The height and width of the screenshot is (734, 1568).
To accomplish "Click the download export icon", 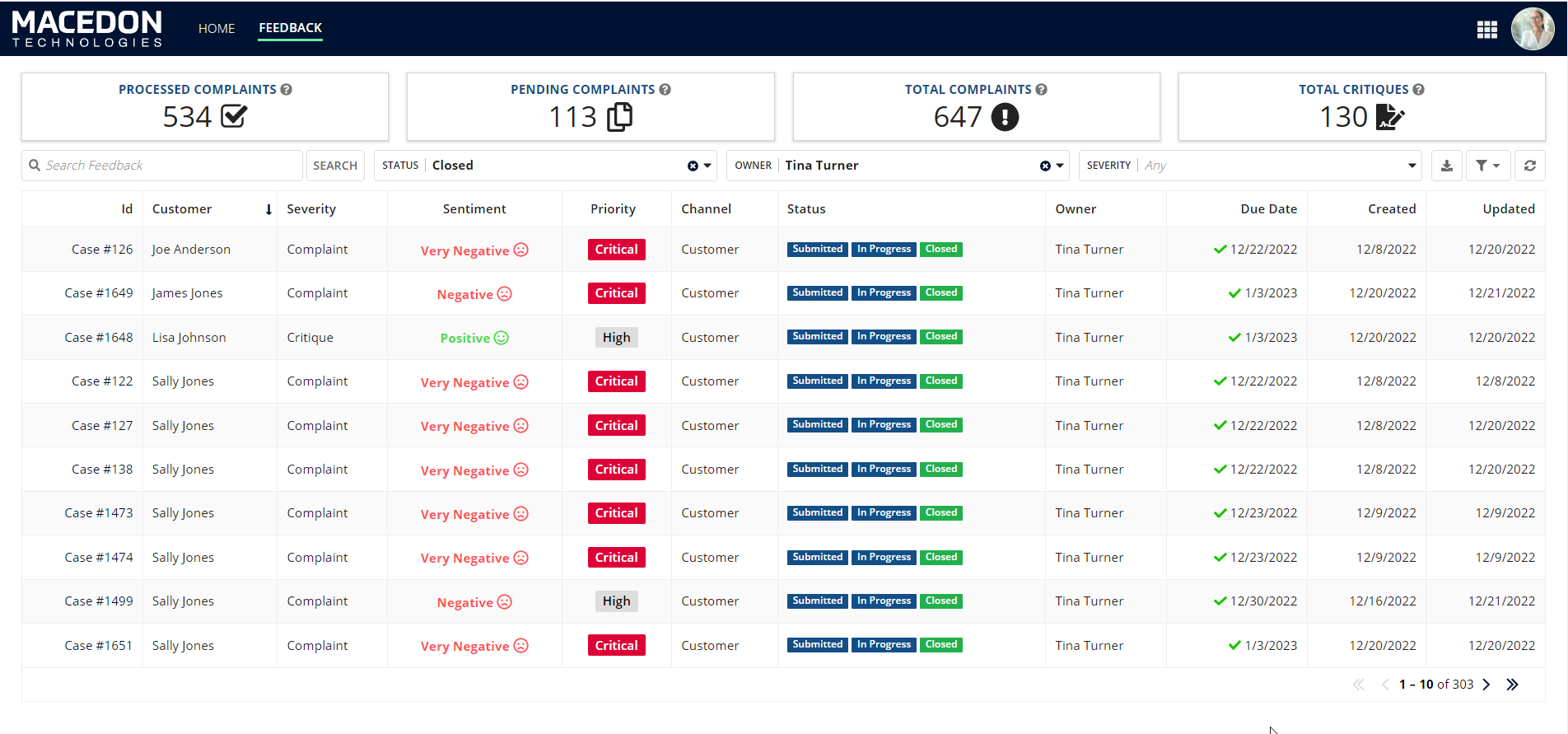I will [x=1446, y=166].
